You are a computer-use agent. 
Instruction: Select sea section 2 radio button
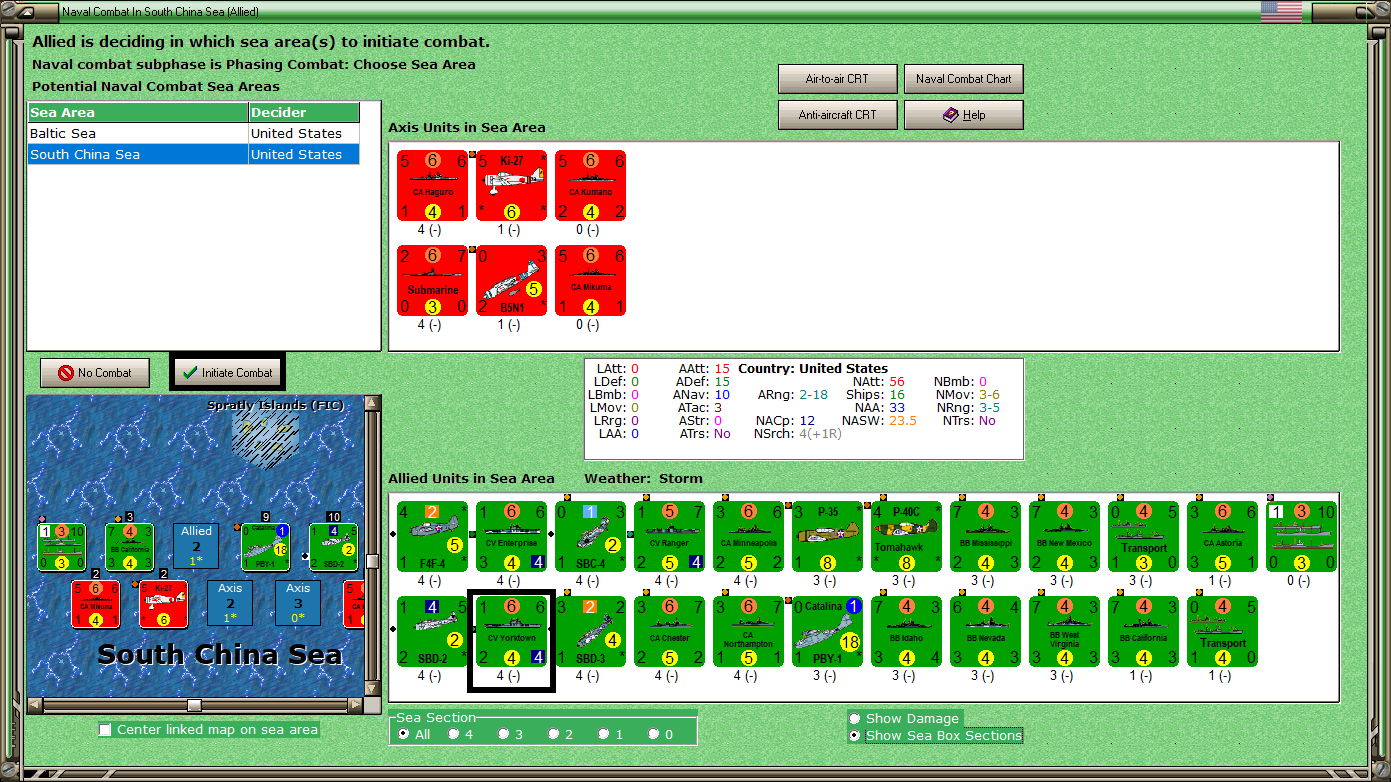[554, 734]
